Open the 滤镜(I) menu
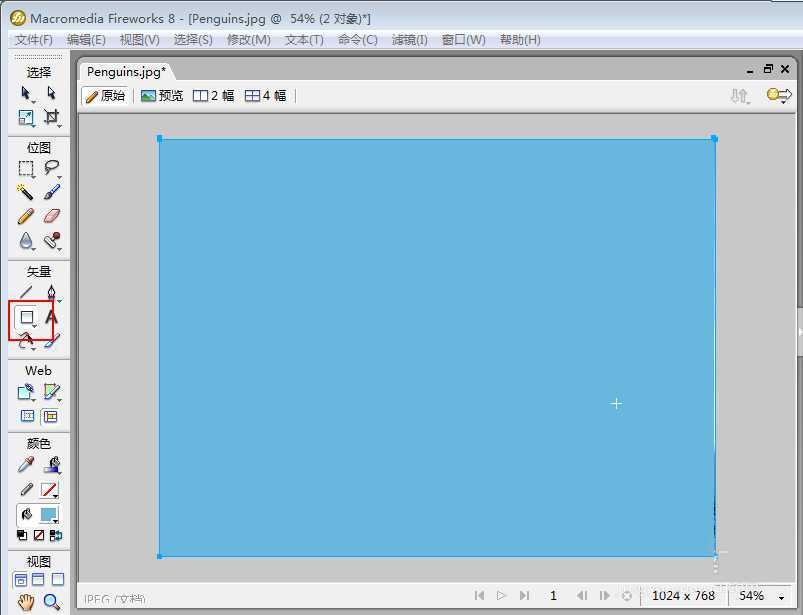The width and height of the screenshot is (803, 615). 409,40
